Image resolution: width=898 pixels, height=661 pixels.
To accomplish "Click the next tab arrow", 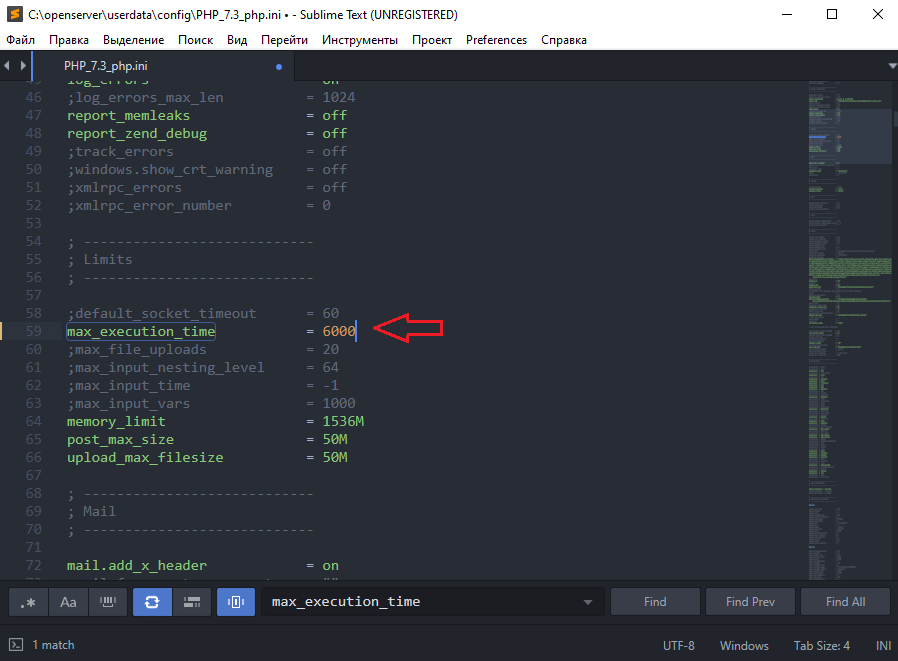I will click(x=22, y=66).
